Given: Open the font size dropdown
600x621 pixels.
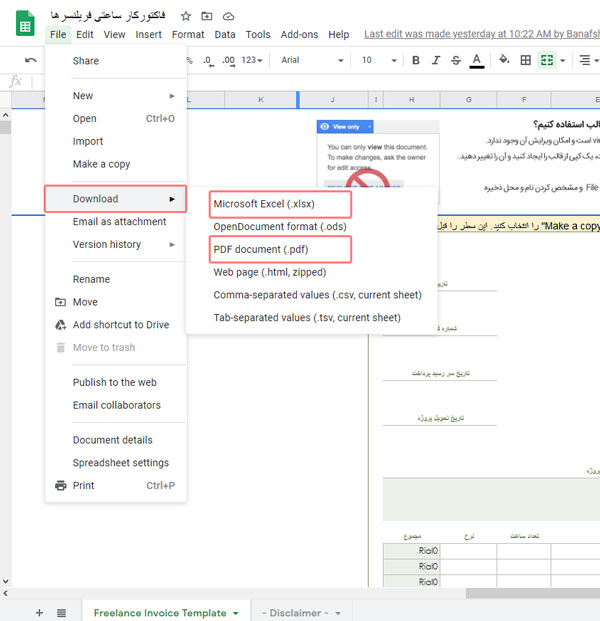Looking at the screenshot, I should pyautogui.click(x=375, y=60).
